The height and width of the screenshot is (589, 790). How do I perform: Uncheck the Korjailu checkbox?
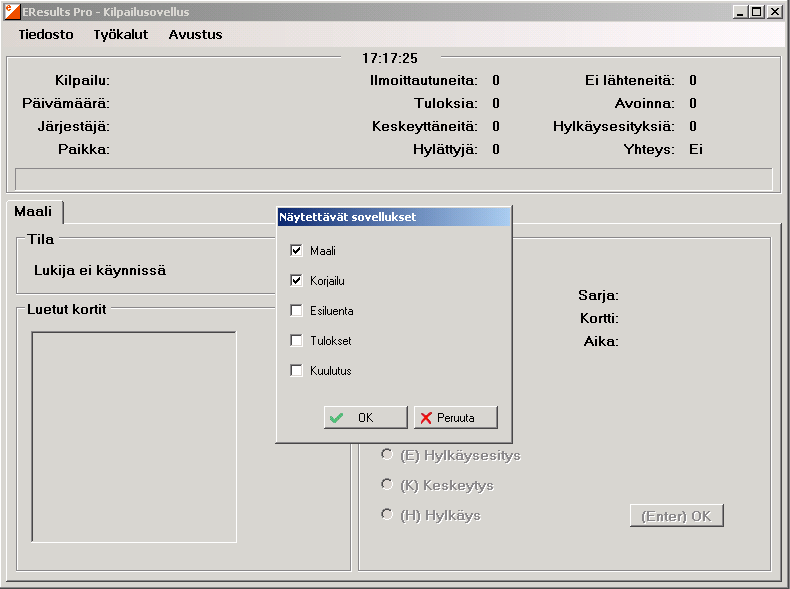296,281
